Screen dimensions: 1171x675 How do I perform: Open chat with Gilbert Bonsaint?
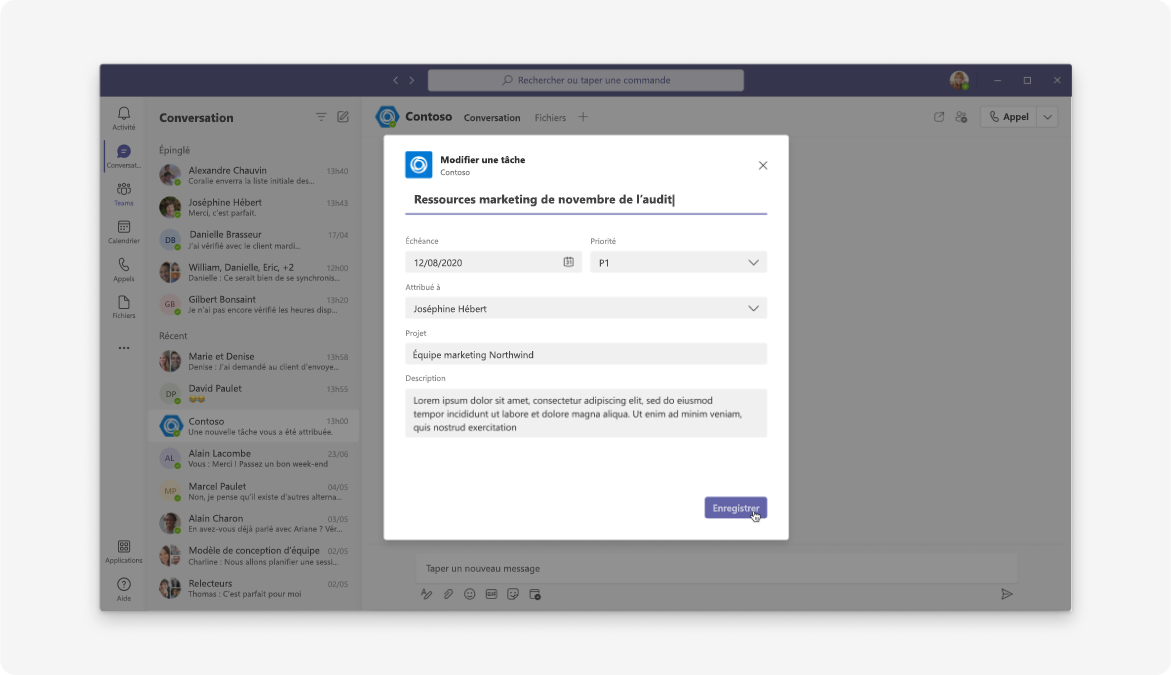254,305
